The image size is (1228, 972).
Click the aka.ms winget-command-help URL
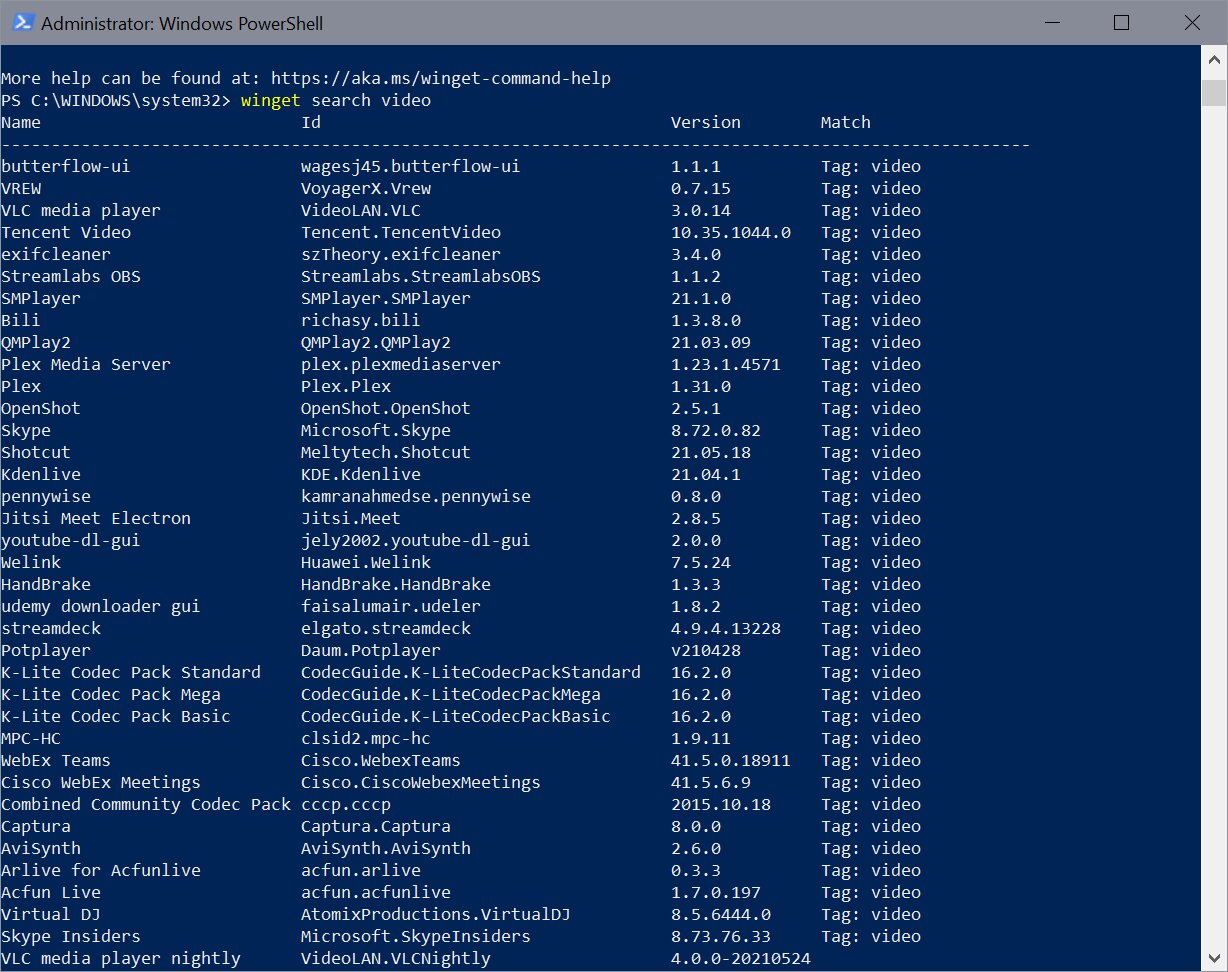[440, 78]
